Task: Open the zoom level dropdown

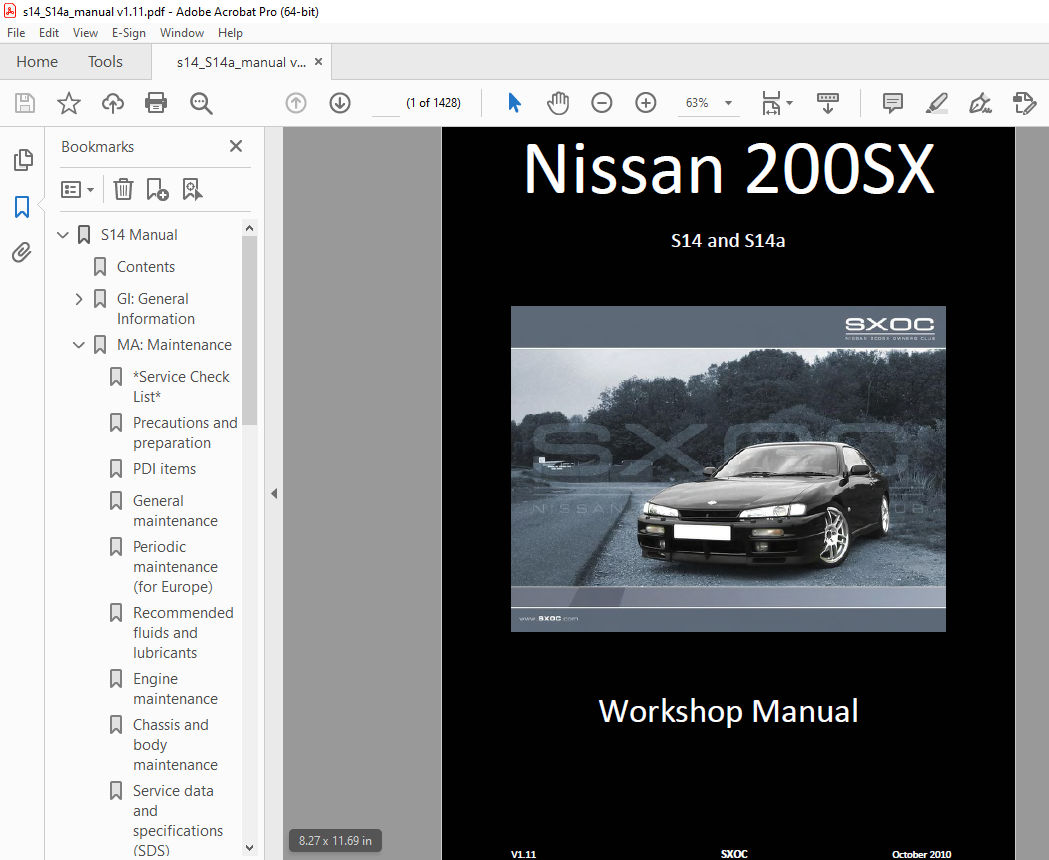Action: (x=729, y=103)
